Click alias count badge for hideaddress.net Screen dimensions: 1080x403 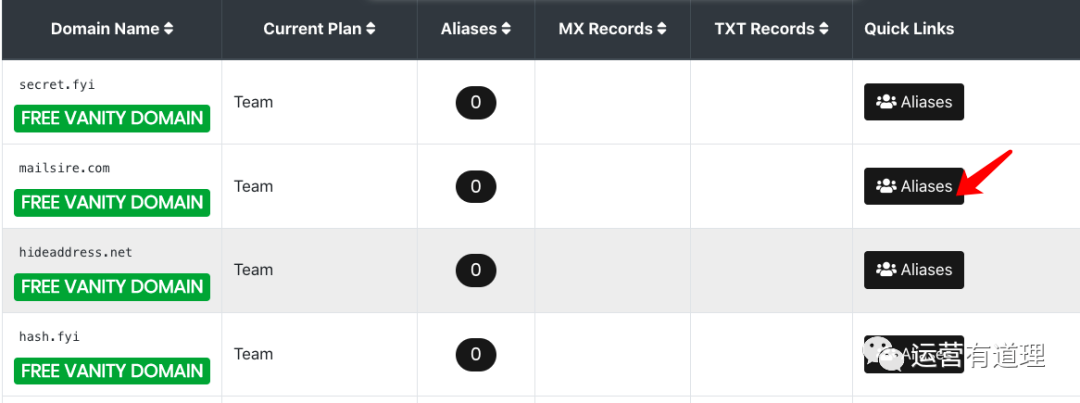[x=476, y=270]
